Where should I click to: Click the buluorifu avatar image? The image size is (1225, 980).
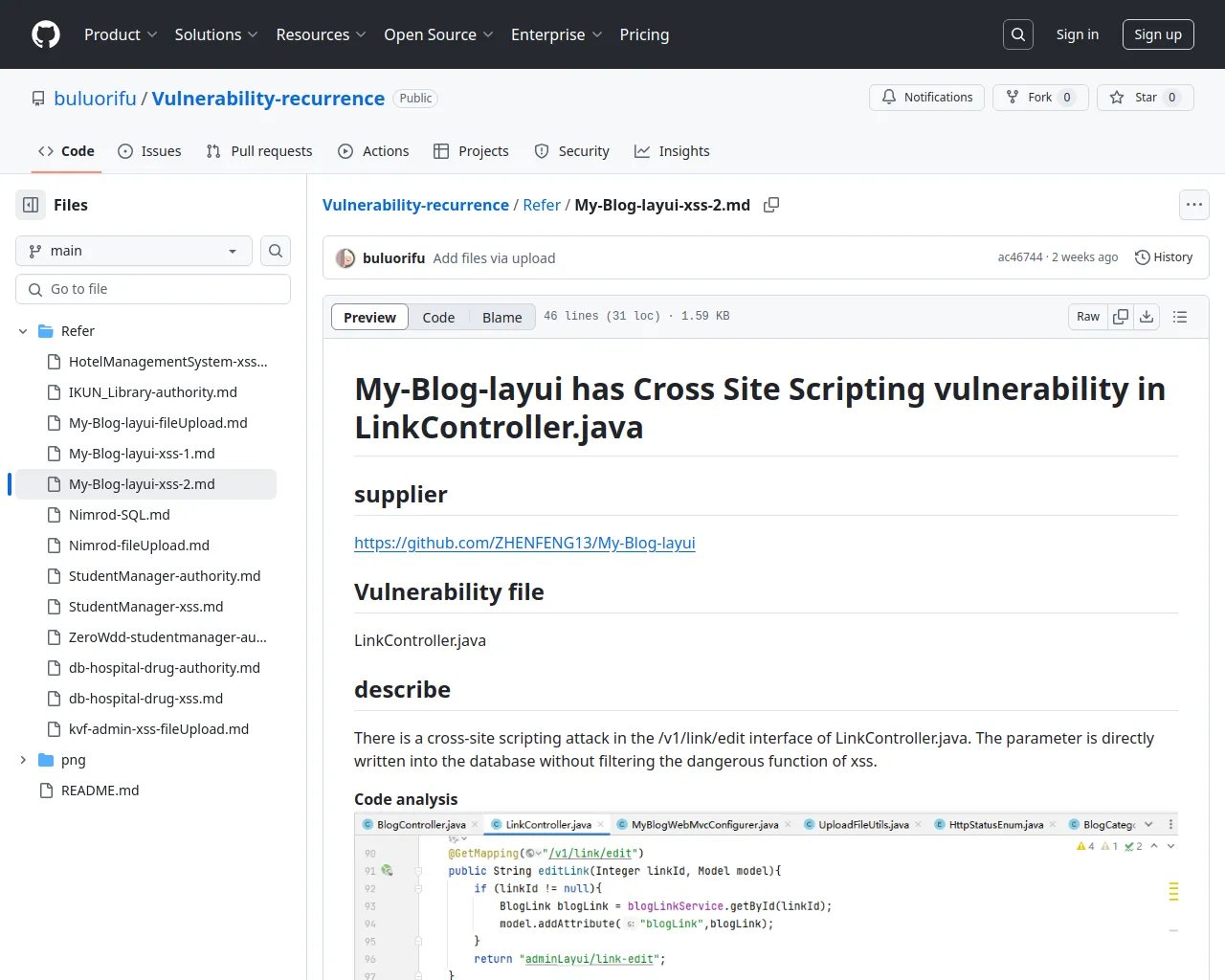[345, 258]
